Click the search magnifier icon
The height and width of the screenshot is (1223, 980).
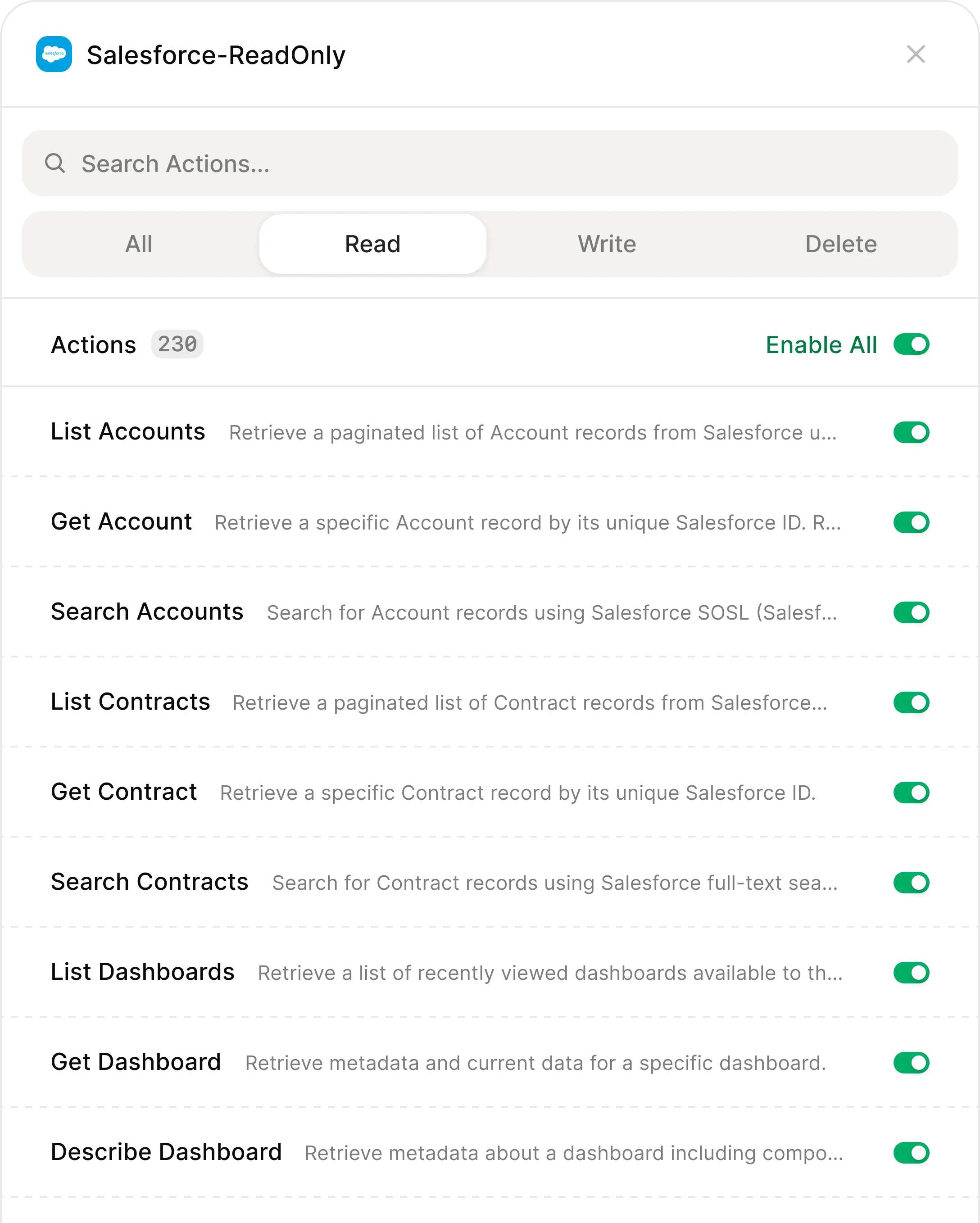55,163
